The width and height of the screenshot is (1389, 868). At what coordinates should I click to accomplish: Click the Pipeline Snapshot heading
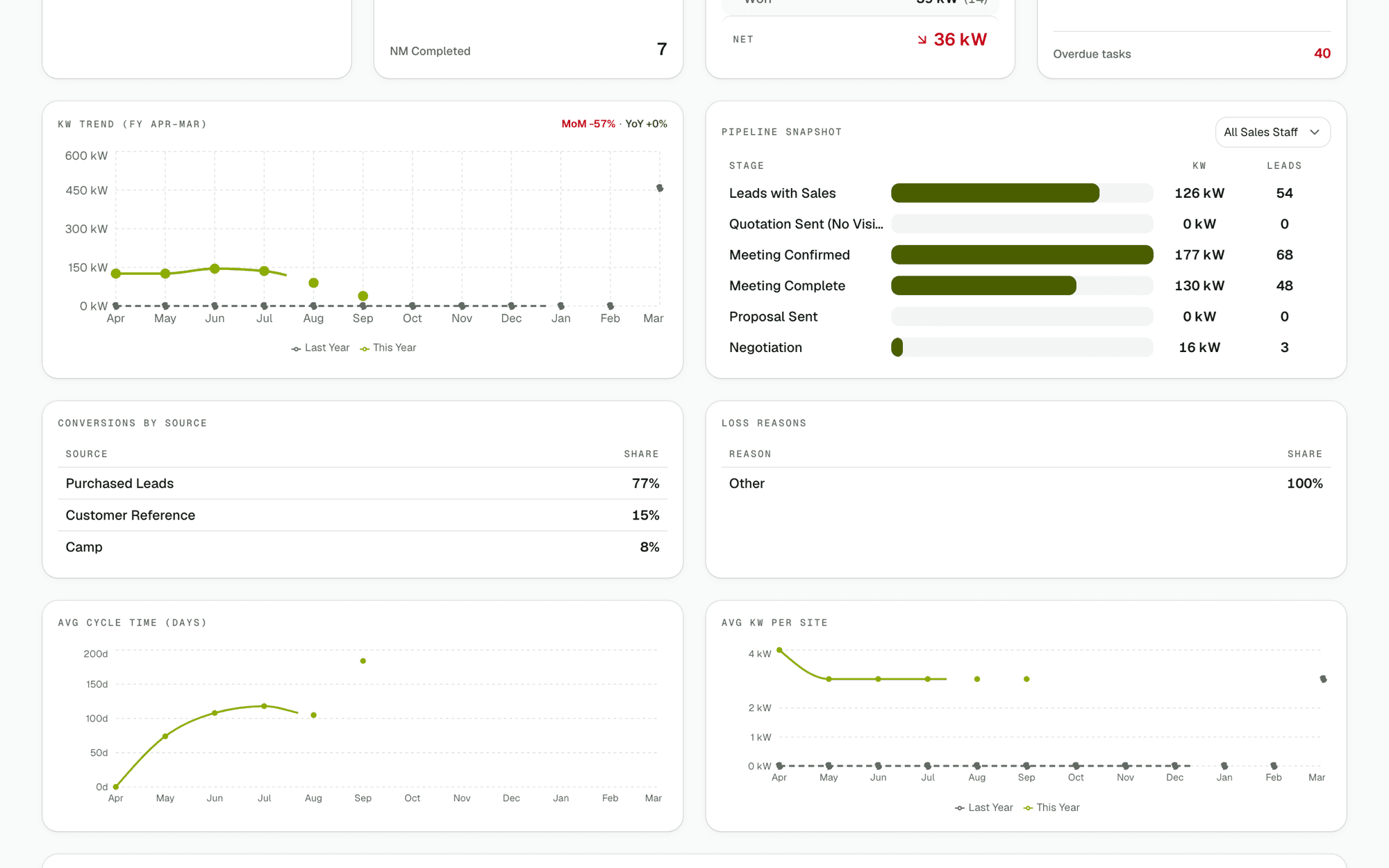(781, 132)
